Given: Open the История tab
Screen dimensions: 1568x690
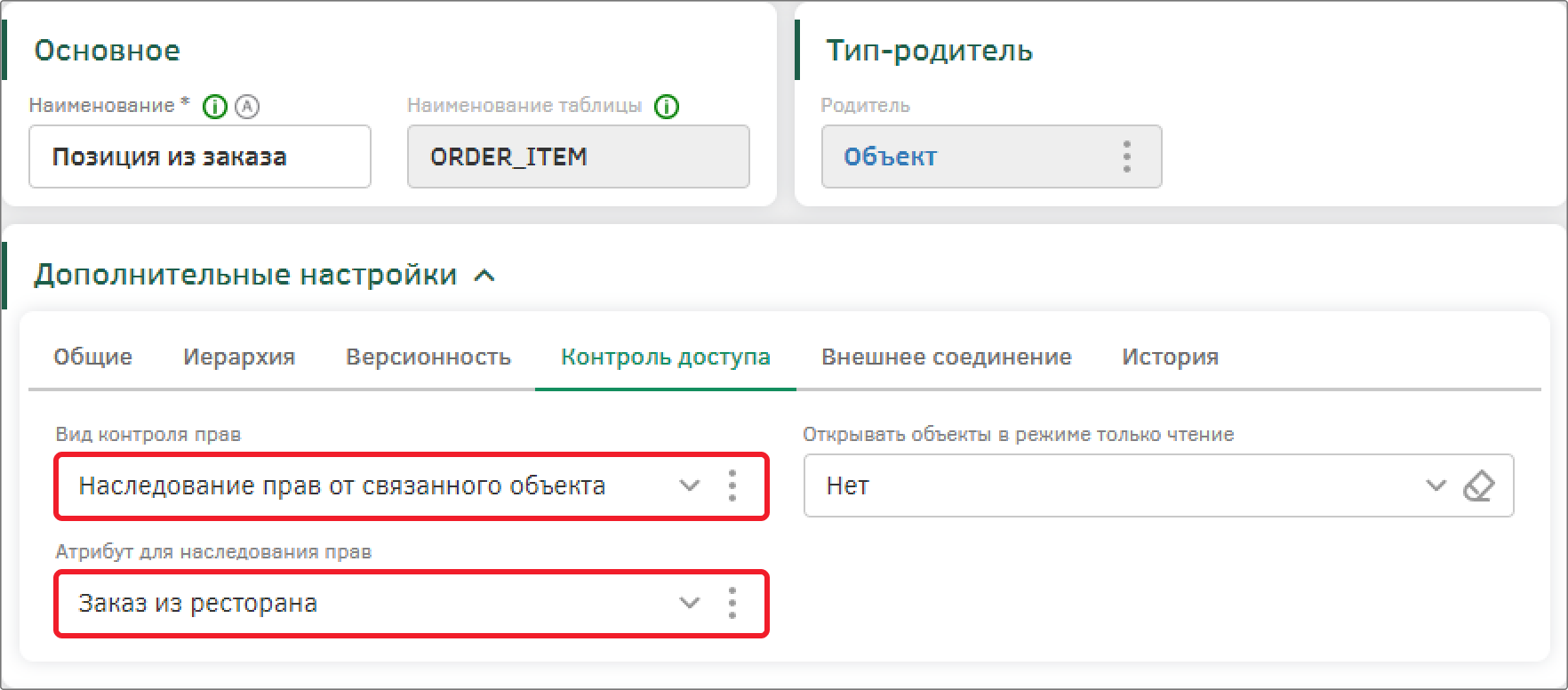Looking at the screenshot, I should tap(1170, 357).
